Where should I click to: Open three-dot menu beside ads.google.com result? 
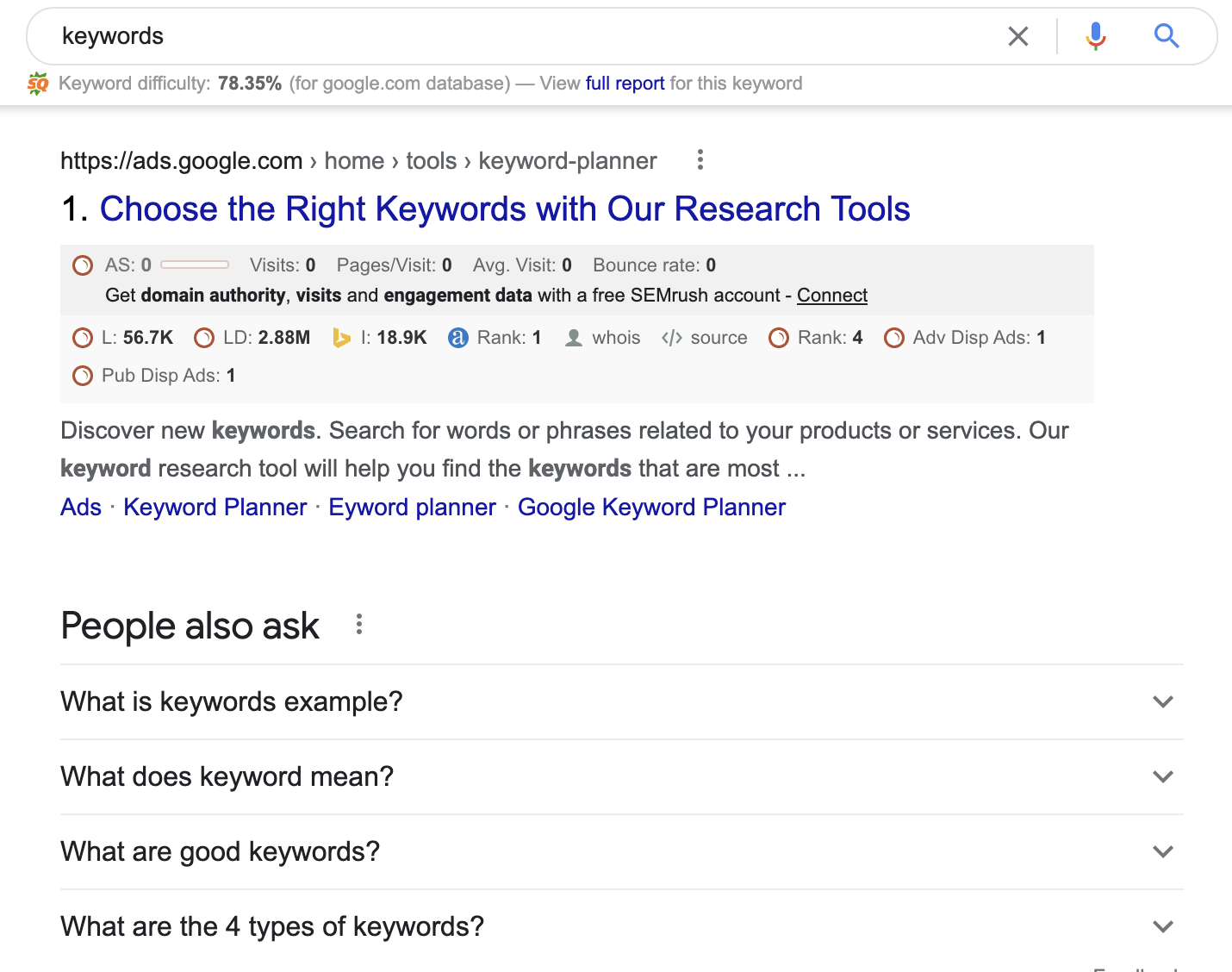[x=700, y=159]
